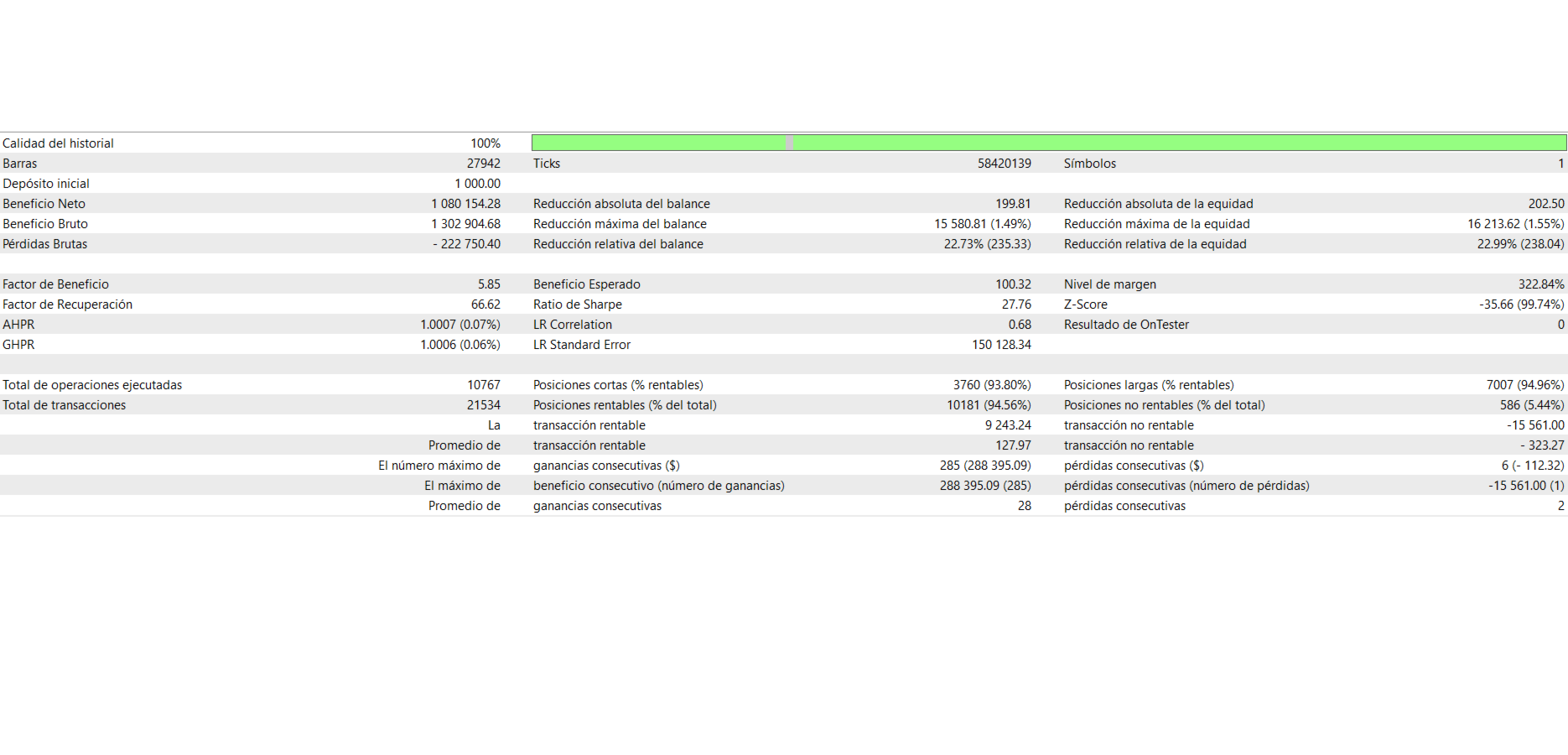Select the value 285 (288 395.09)
1568x755 pixels.
click(x=985, y=466)
